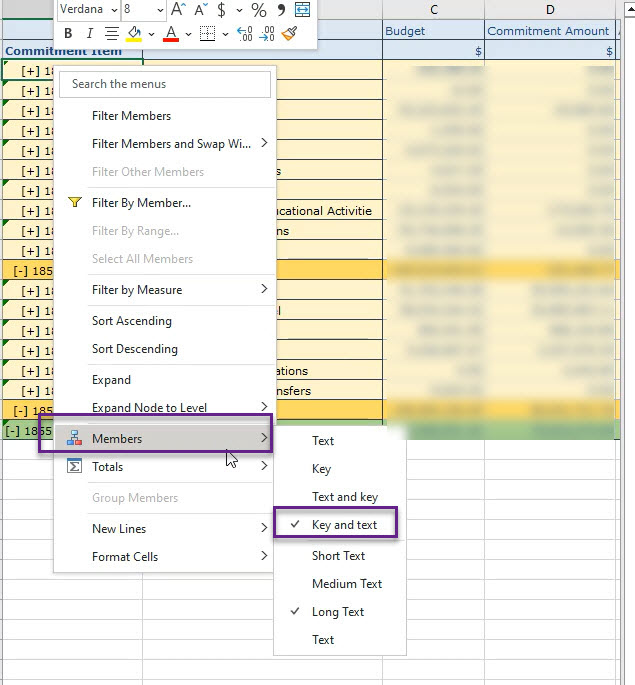Image resolution: width=635 pixels, height=685 pixels.
Task: Select column D header
Action: point(550,10)
